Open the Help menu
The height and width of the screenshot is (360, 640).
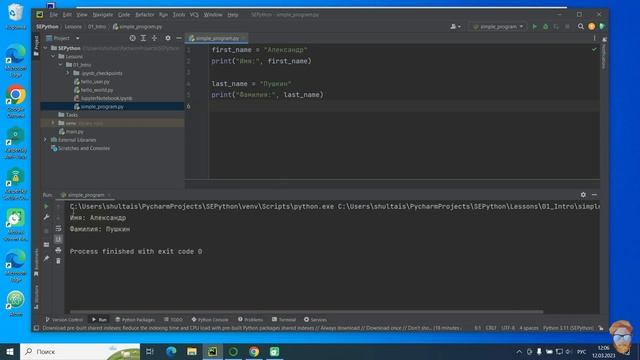point(233,15)
